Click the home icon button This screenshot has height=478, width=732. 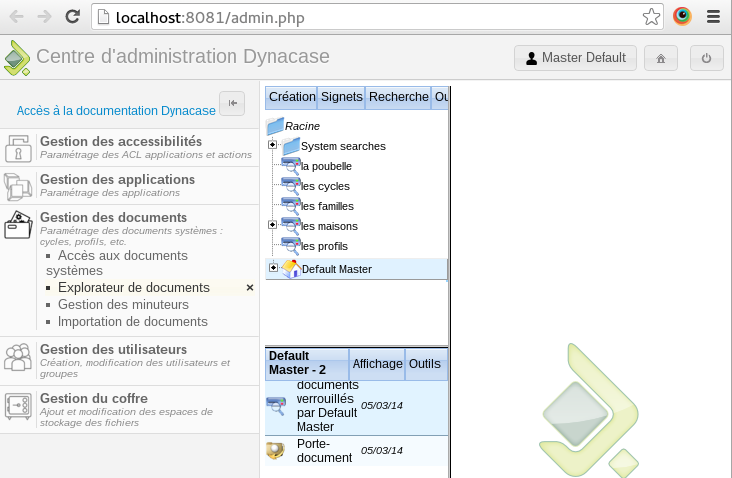click(x=661, y=58)
